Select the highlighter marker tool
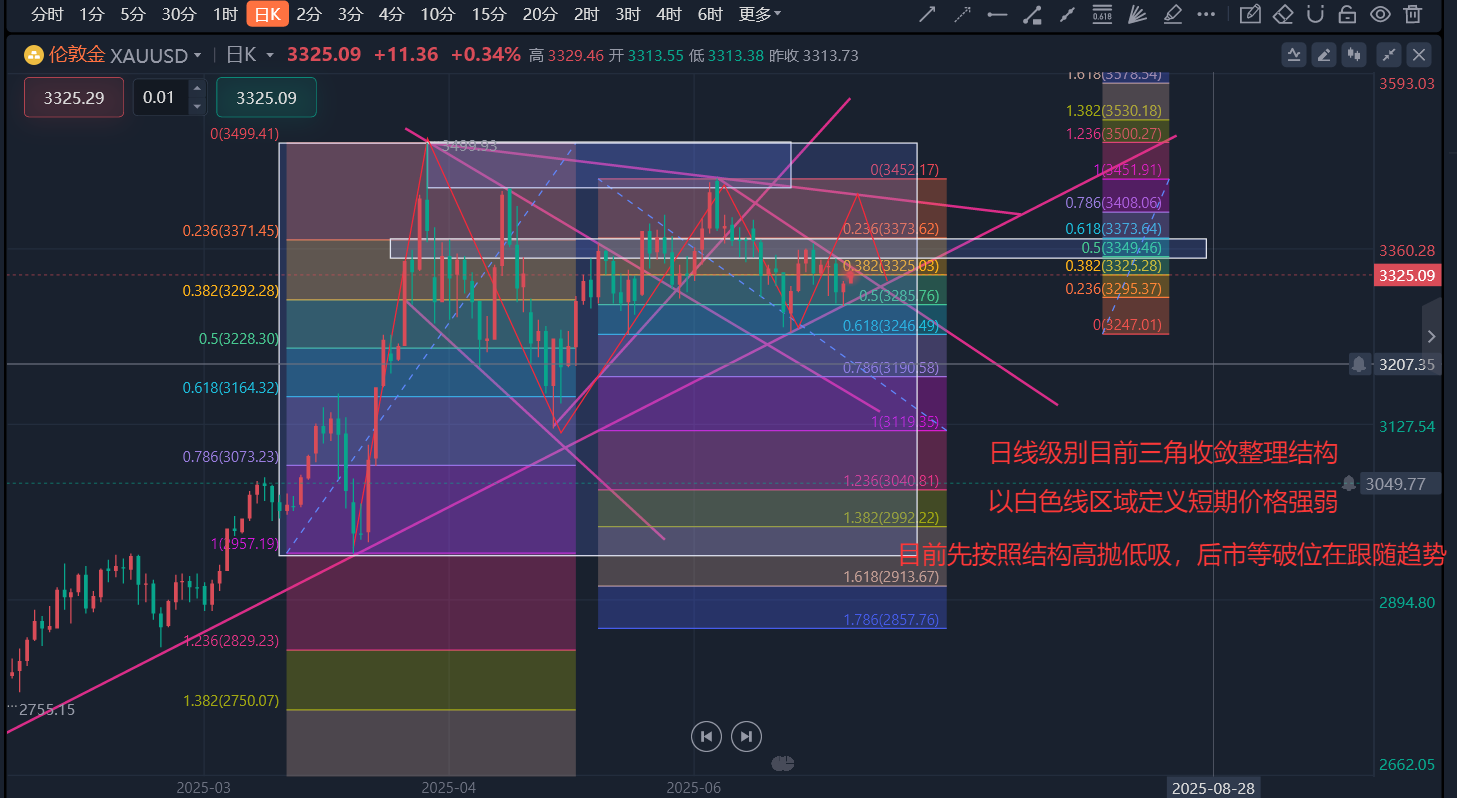The height and width of the screenshot is (798, 1457). click(1173, 14)
